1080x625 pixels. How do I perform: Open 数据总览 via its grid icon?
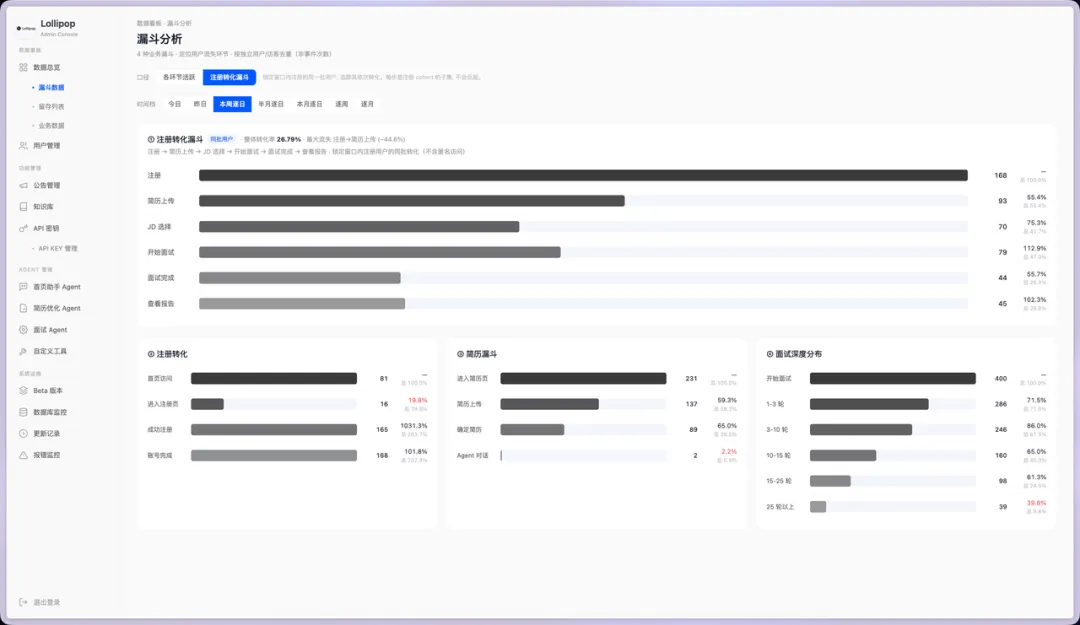pos(23,68)
